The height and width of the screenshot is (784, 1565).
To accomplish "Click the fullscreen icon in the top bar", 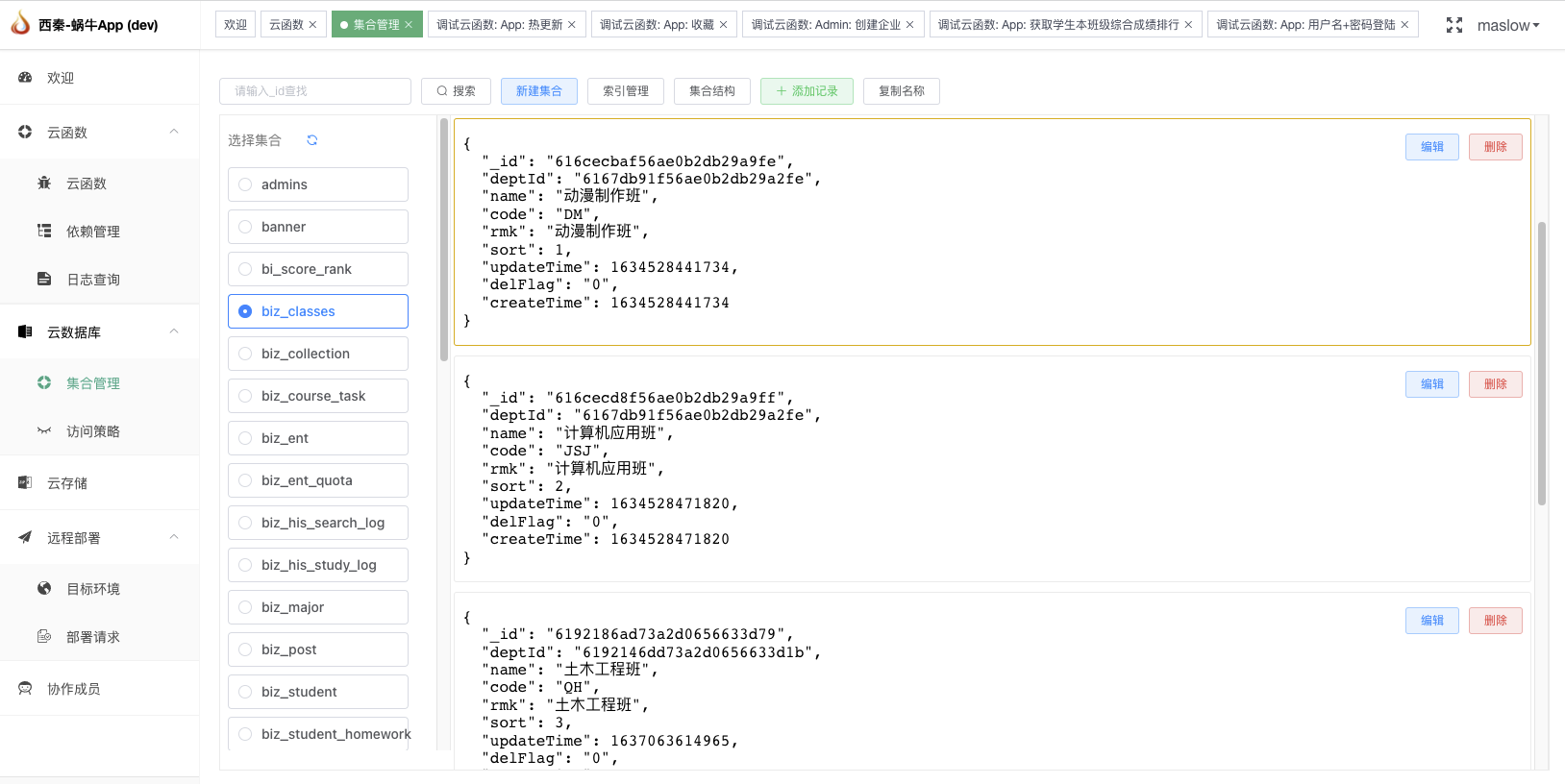I will point(1453,26).
